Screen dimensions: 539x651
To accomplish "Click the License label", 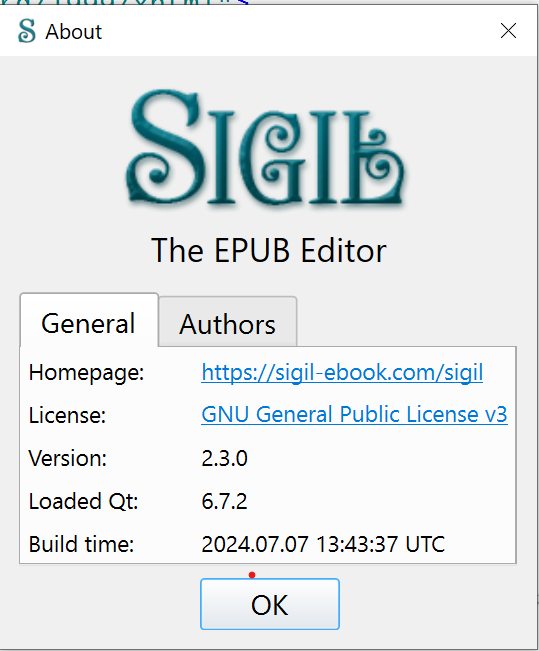I will 67,415.
